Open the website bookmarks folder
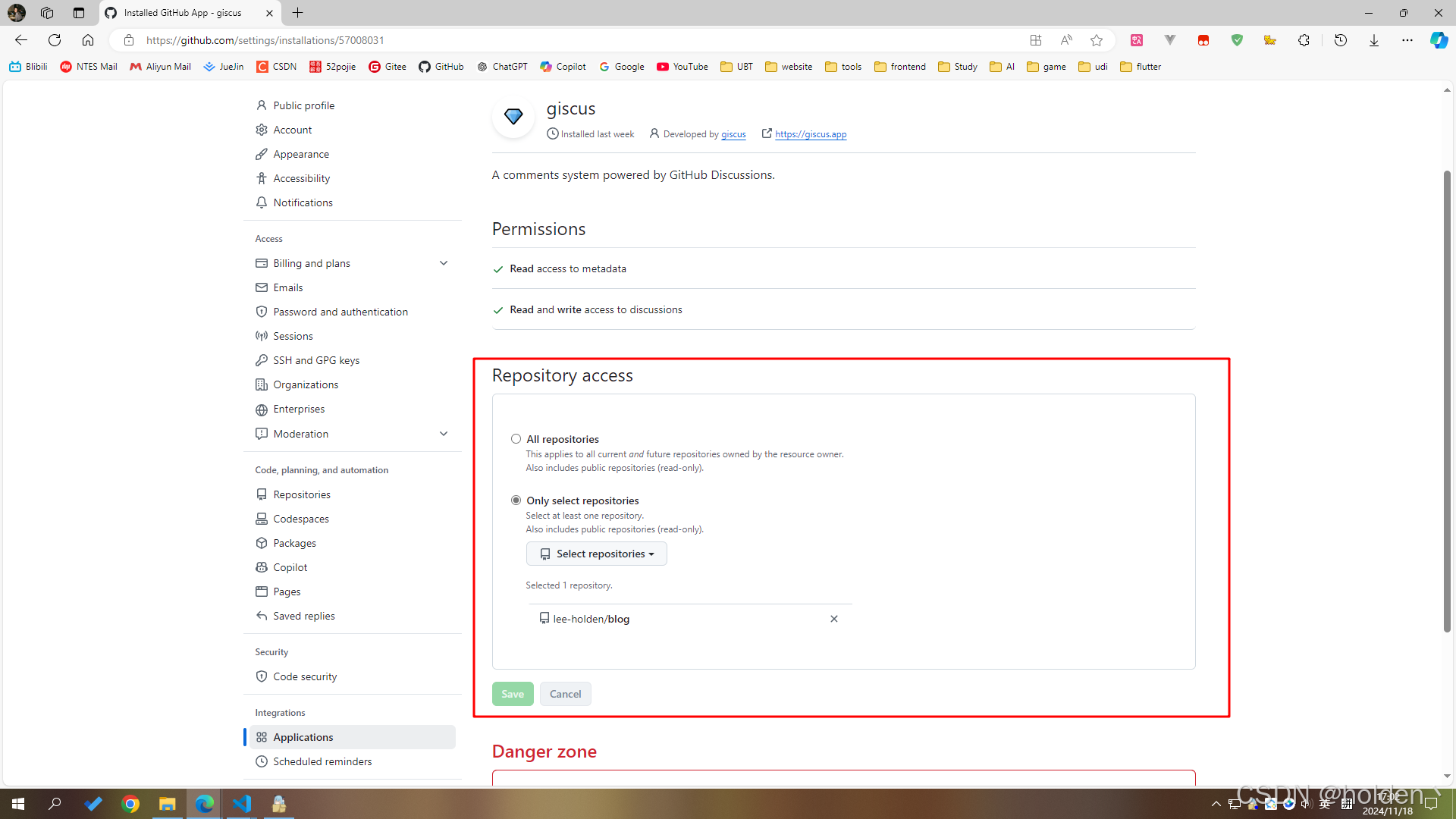1456x819 pixels. [x=789, y=67]
